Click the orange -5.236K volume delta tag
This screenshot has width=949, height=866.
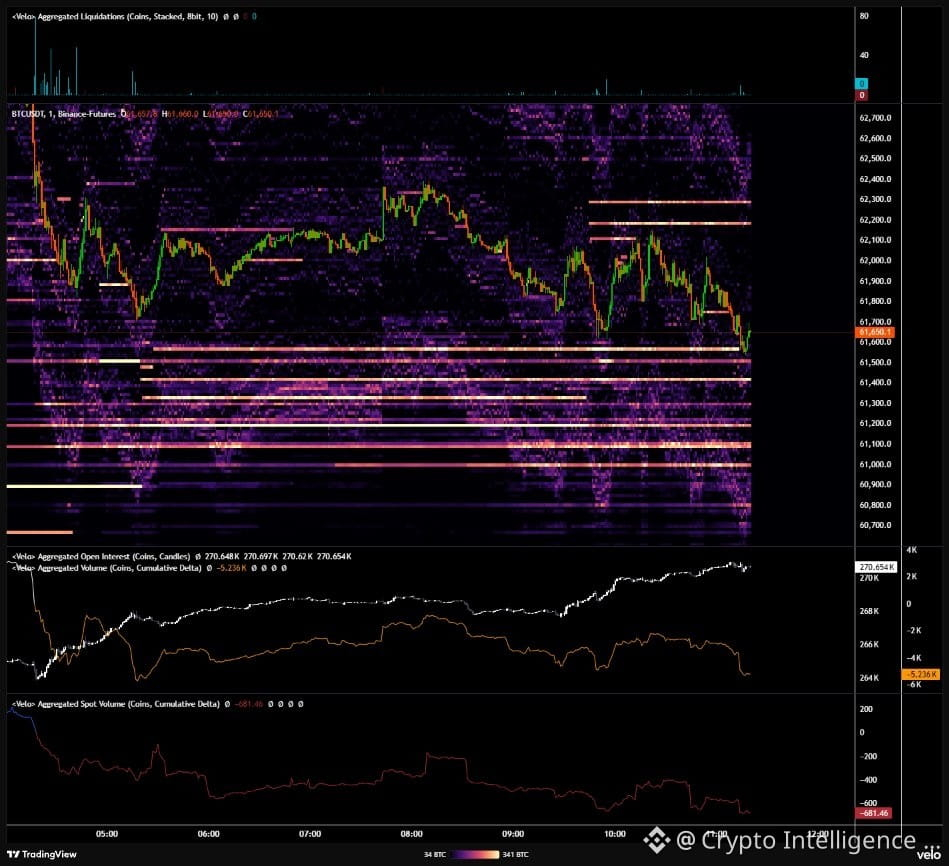(x=922, y=674)
